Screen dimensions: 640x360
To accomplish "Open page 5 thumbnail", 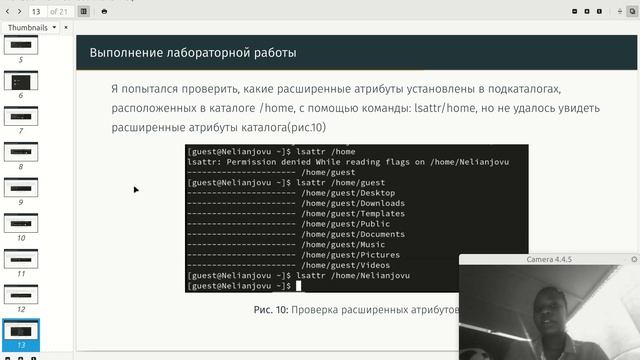I will tap(21, 45).
